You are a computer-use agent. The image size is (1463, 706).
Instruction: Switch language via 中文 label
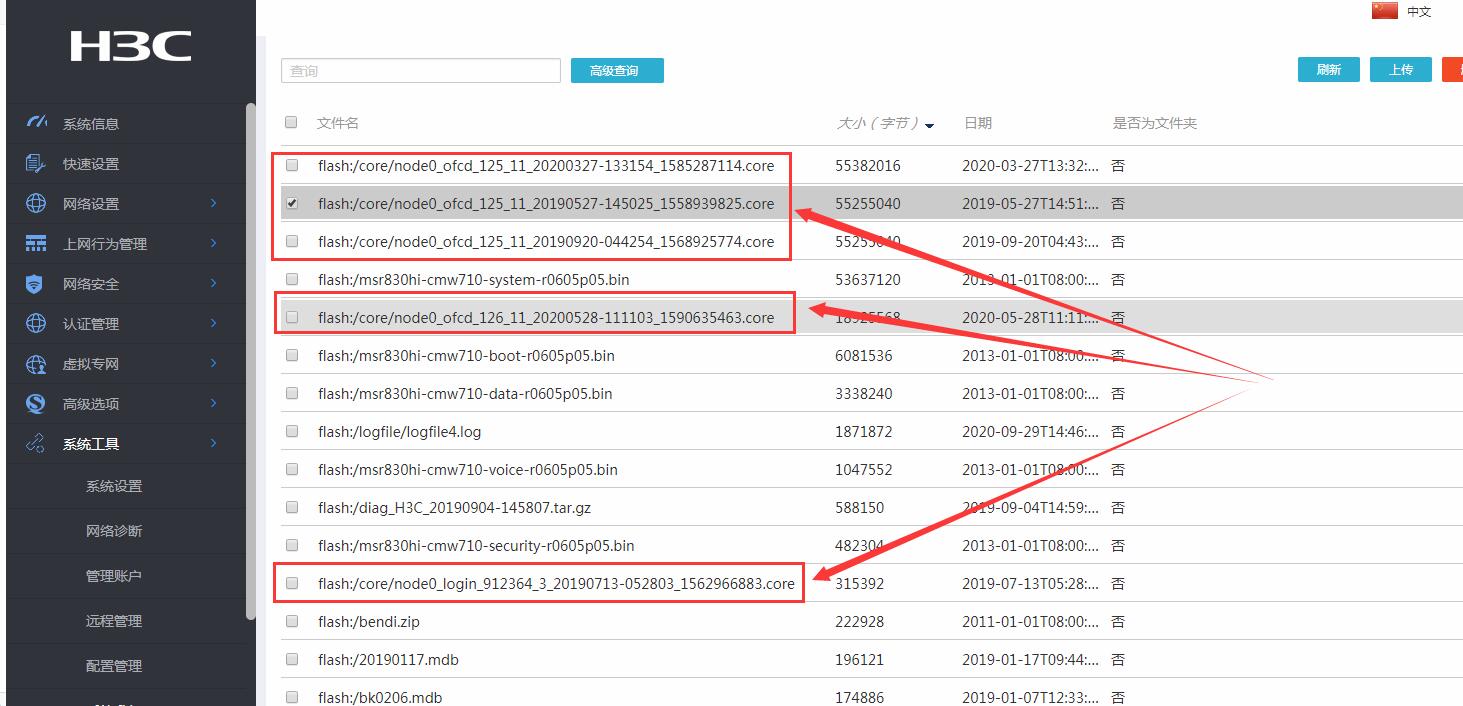point(1419,12)
